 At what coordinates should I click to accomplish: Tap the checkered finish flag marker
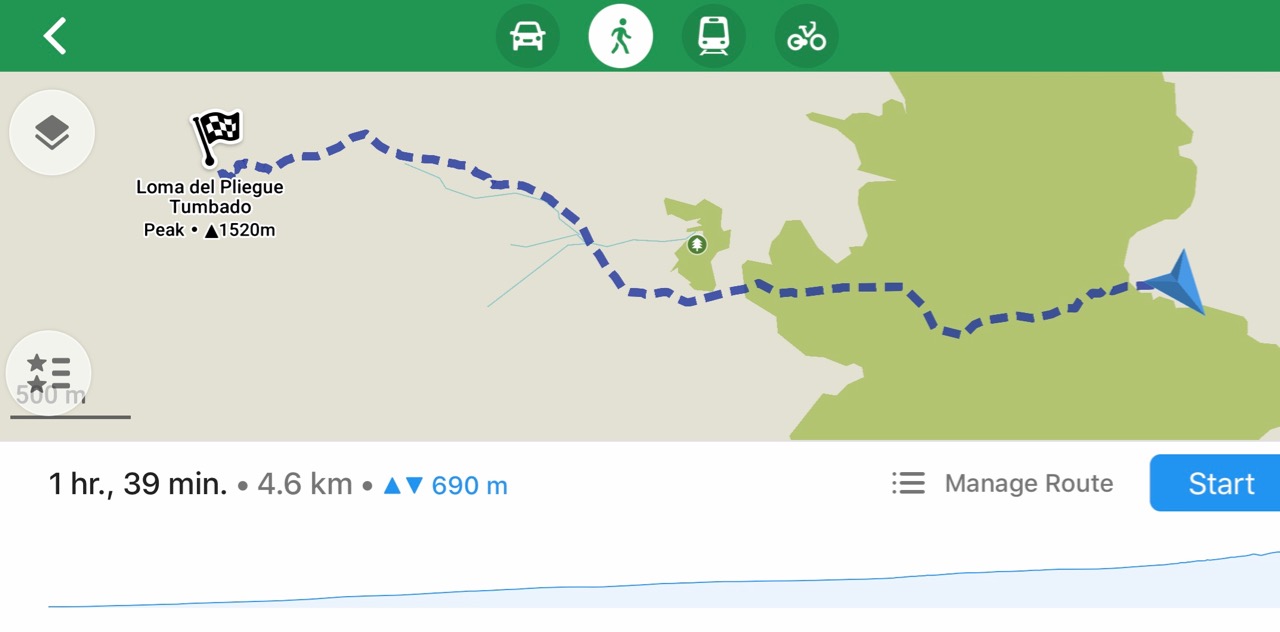216,134
